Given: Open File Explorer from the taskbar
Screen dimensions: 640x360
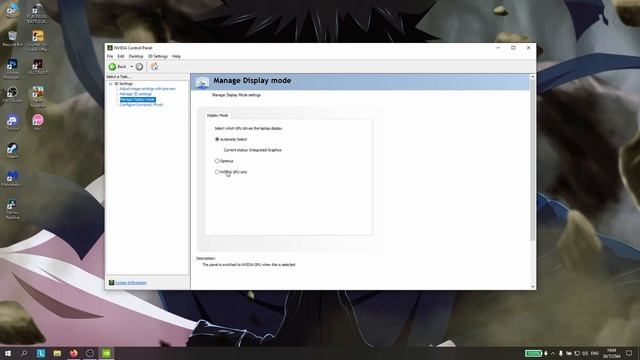Looking at the screenshot, I should (x=57, y=353).
